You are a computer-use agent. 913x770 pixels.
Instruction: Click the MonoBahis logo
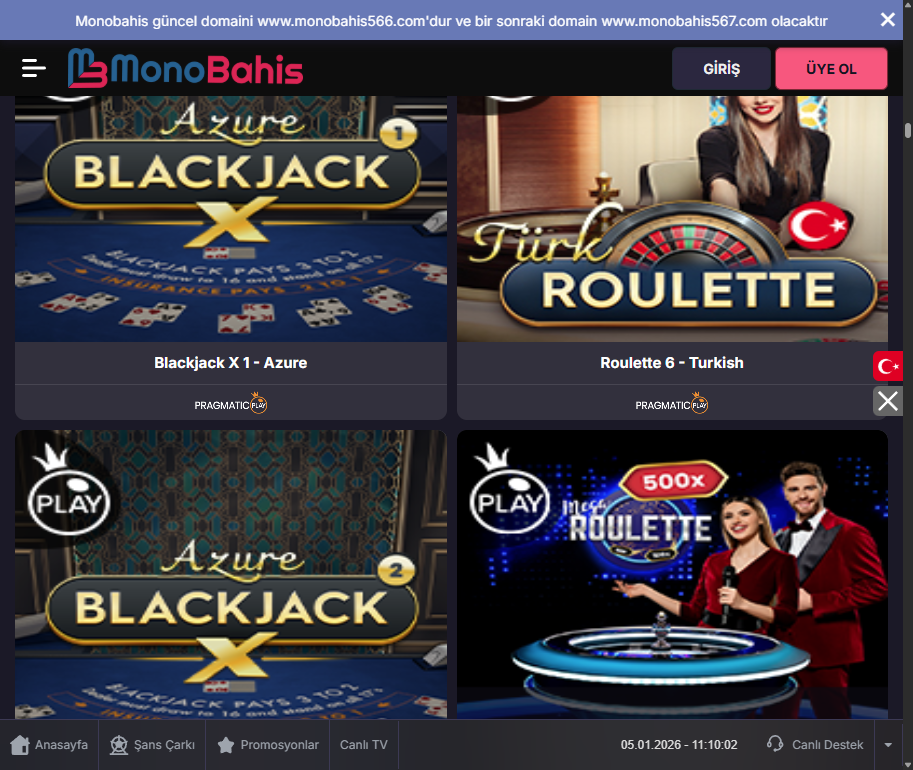(x=185, y=68)
